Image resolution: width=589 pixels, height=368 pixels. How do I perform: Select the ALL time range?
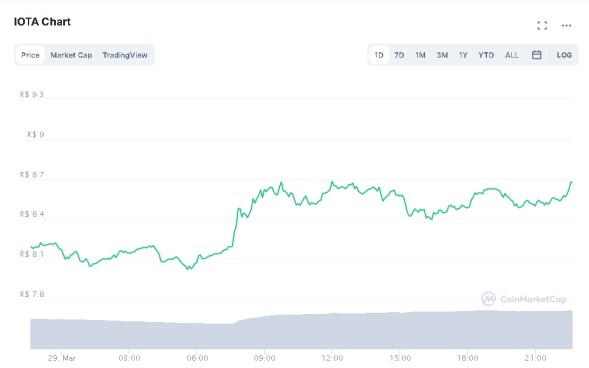pyautogui.click(x=512, y=55)
